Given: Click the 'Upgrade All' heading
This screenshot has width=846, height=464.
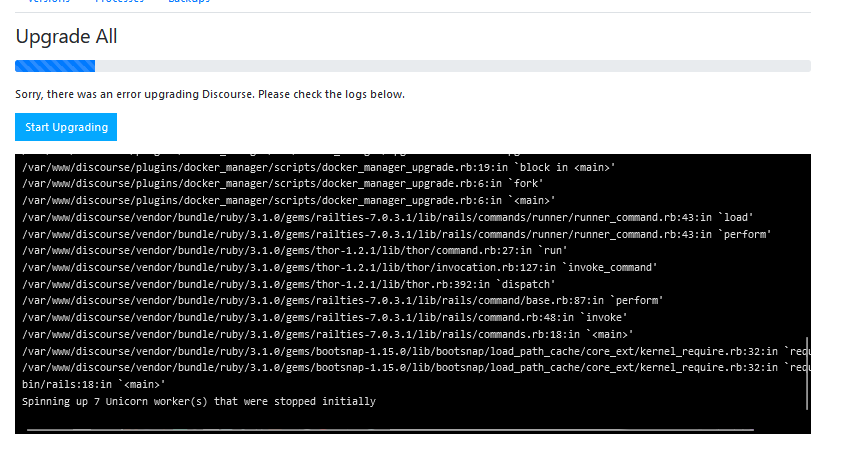Looking at the screenshot, I should click(66, 36).
